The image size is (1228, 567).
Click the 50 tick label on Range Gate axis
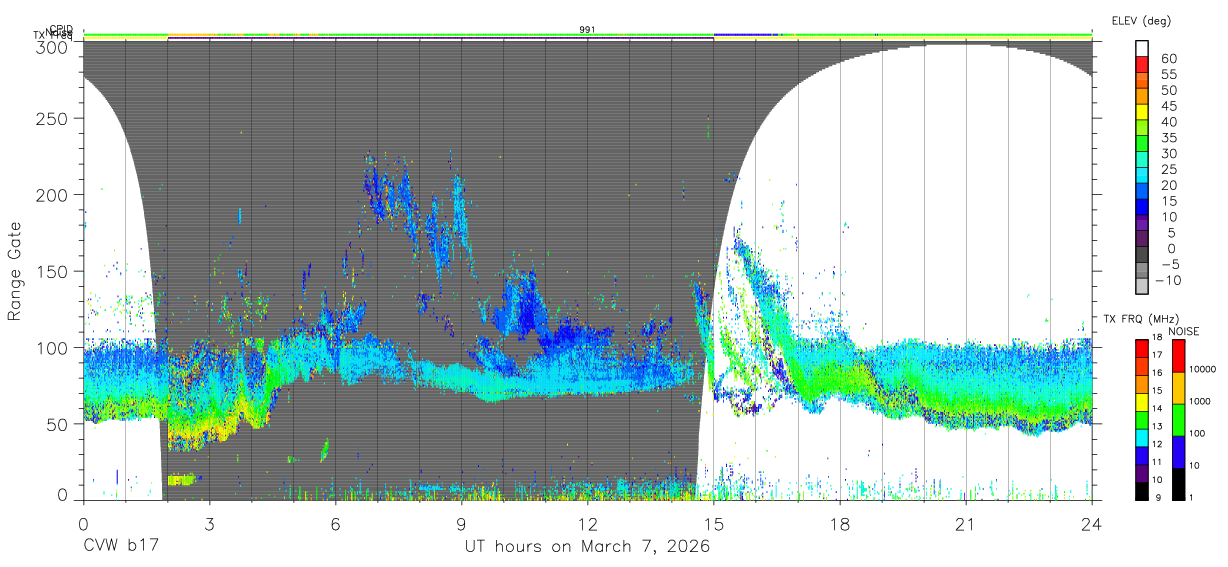[x=59, y=424]
